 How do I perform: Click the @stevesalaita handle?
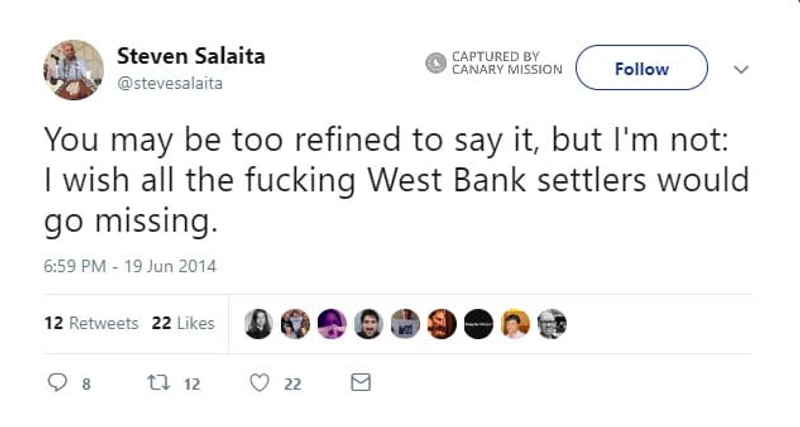pyautogui.click(x=170, y=83)
